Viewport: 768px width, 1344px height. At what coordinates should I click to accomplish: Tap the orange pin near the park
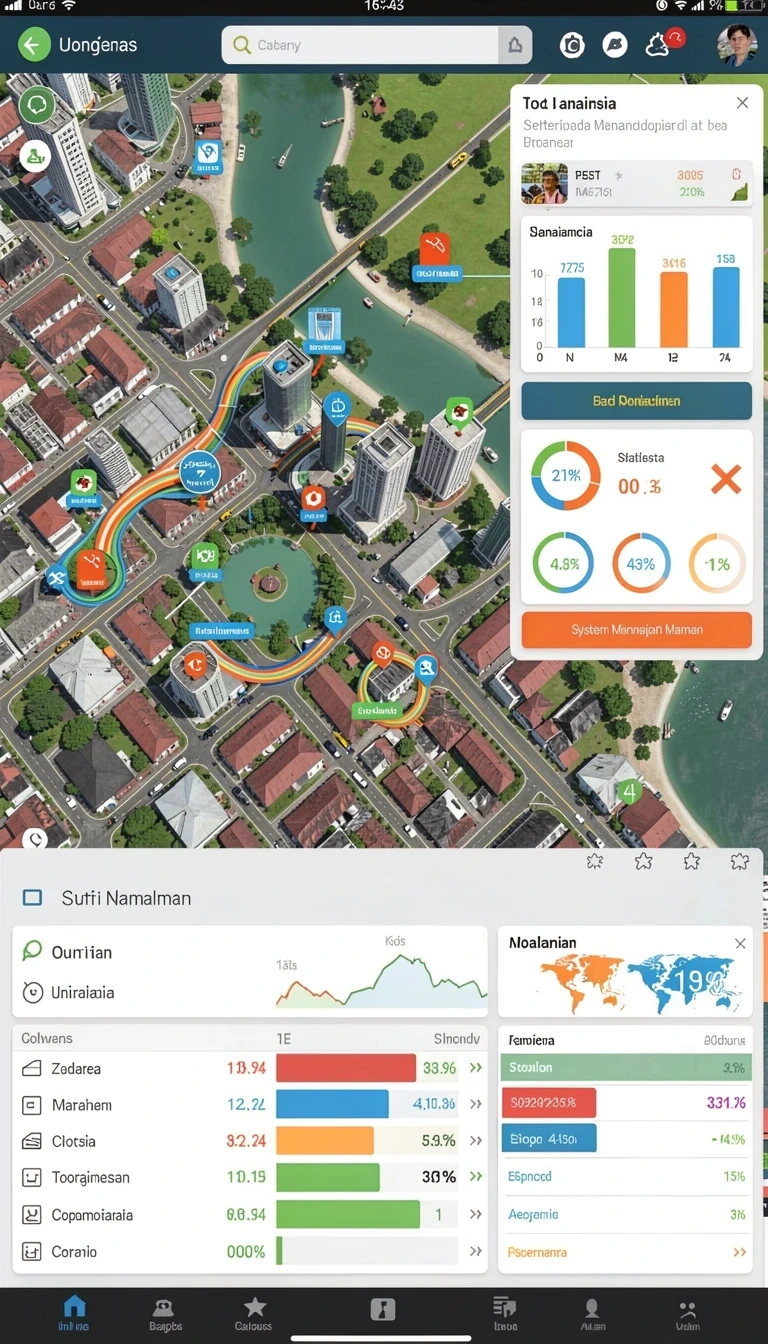[313, 497]
